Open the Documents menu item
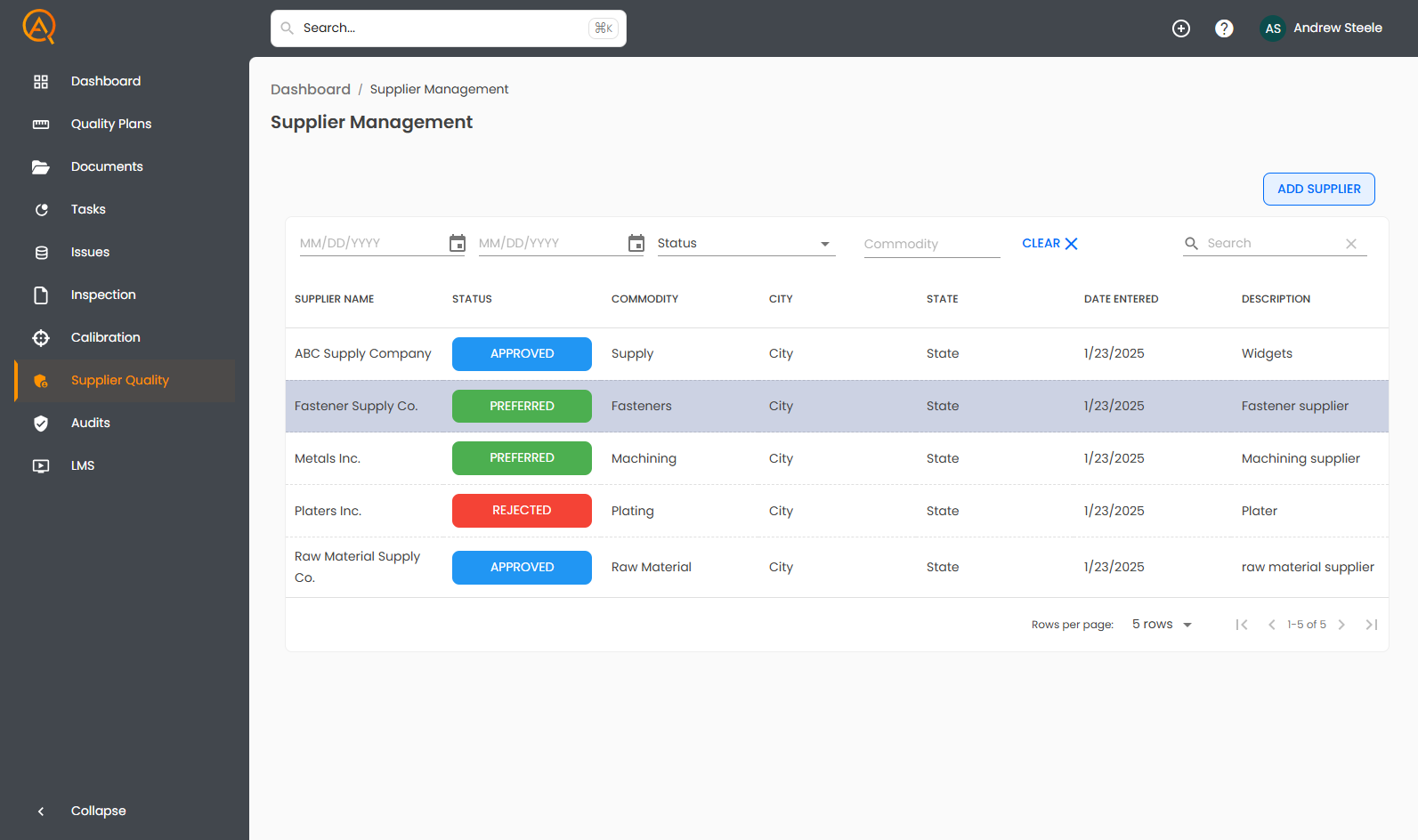Image resolution: width=1418 pixels, height=840 pixels. click(125, 167)
